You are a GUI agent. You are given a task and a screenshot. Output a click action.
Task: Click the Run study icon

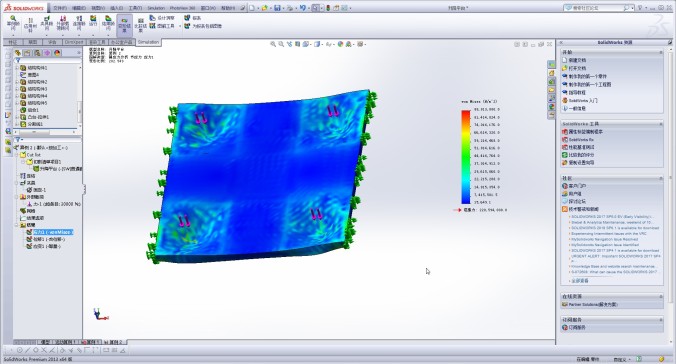point(93,21)
